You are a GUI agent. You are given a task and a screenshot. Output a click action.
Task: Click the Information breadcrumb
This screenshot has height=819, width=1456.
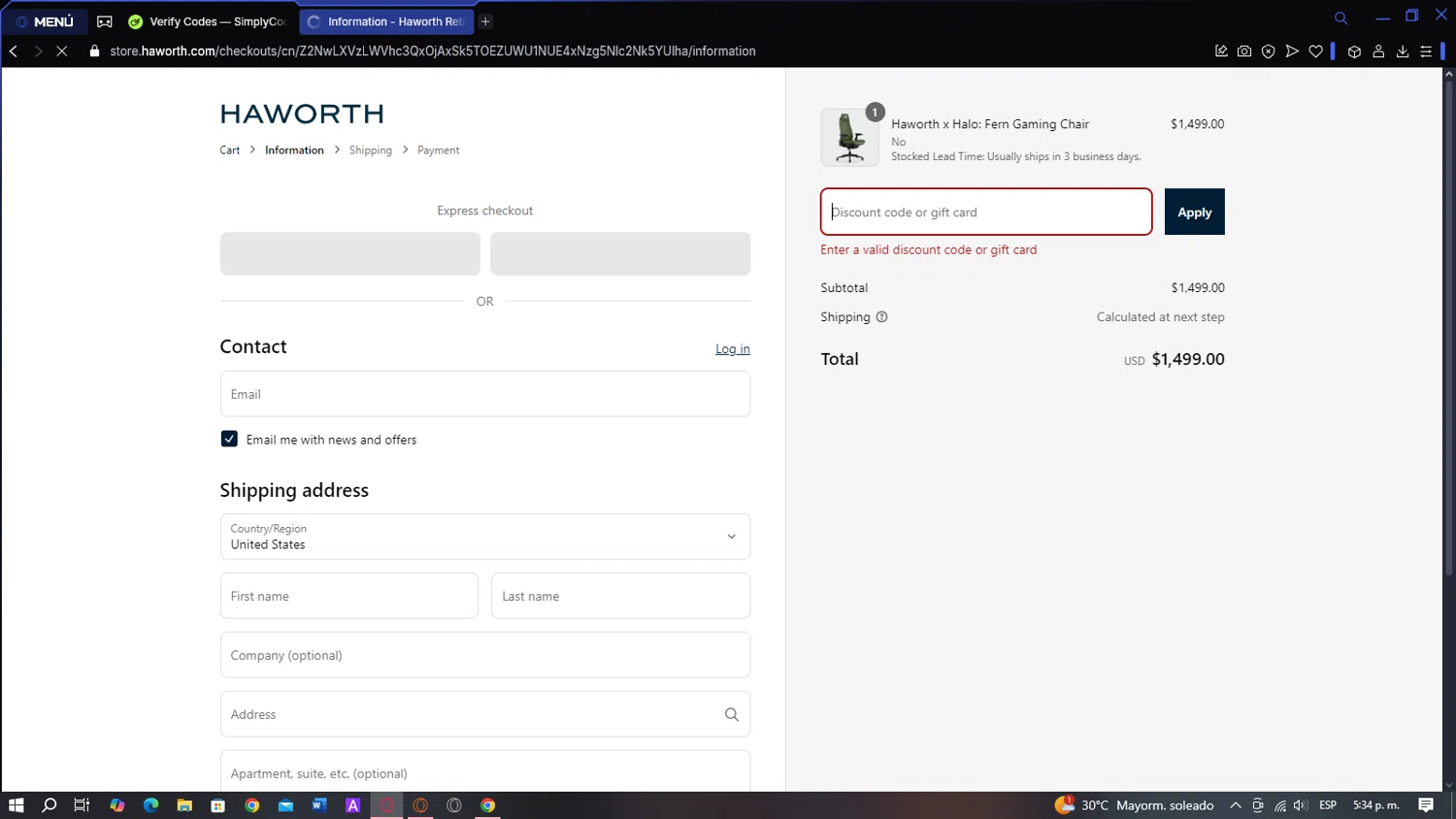pos(294,150)
